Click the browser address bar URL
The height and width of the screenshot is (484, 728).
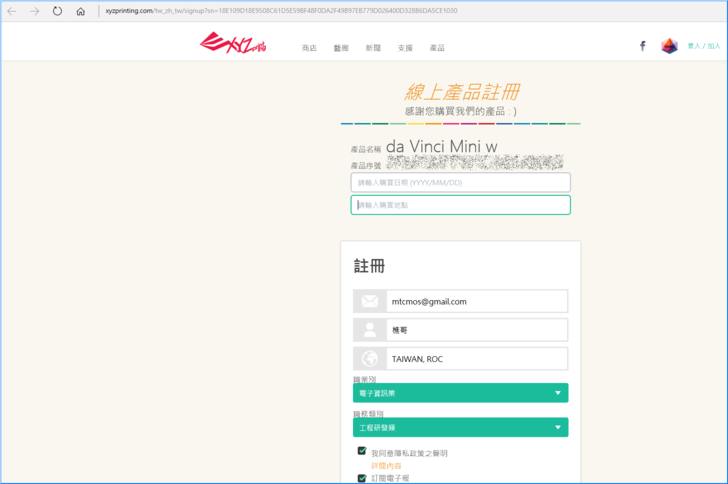pyautogui.click(x=280, y=11)
